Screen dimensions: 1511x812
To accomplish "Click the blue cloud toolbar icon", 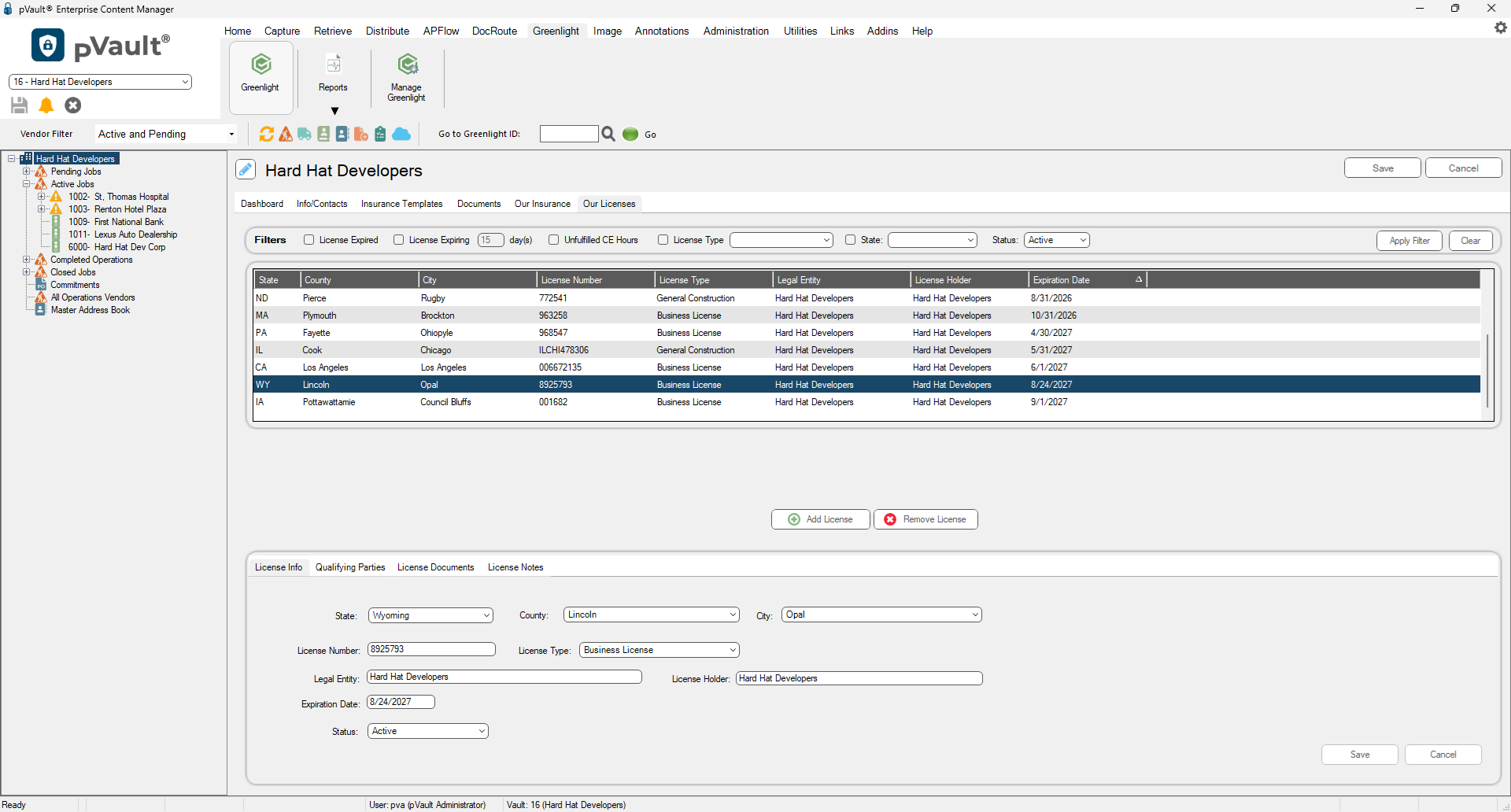I will pos(401,134).
